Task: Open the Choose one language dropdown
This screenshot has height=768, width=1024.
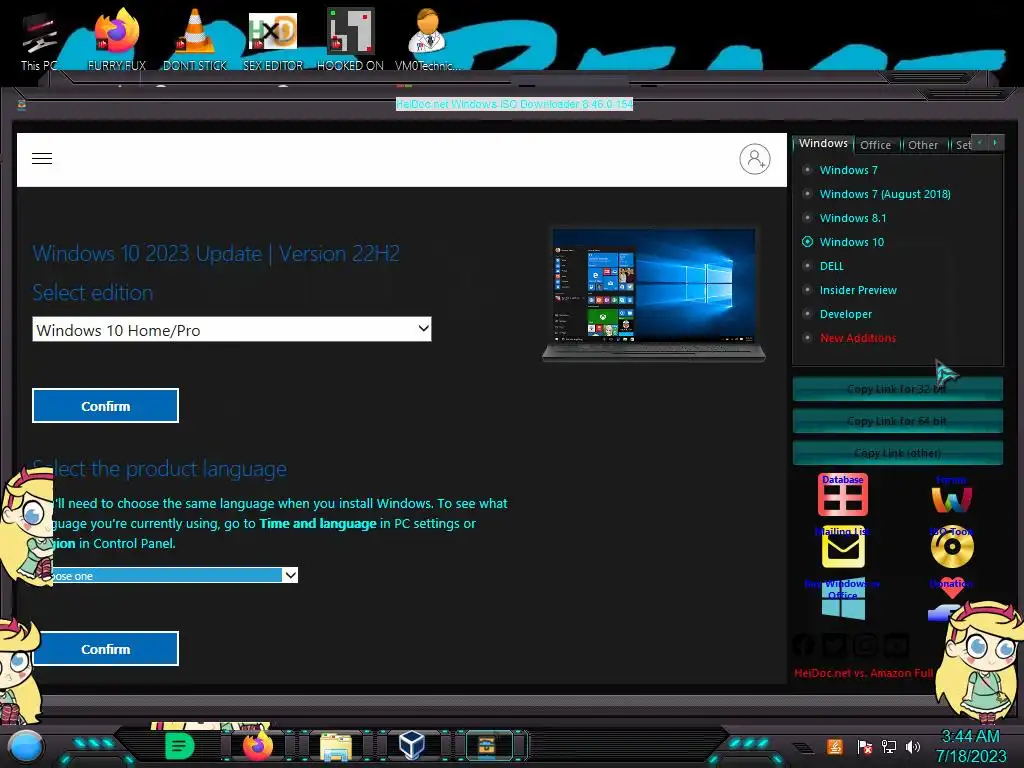Action: [x=175, y=575]
